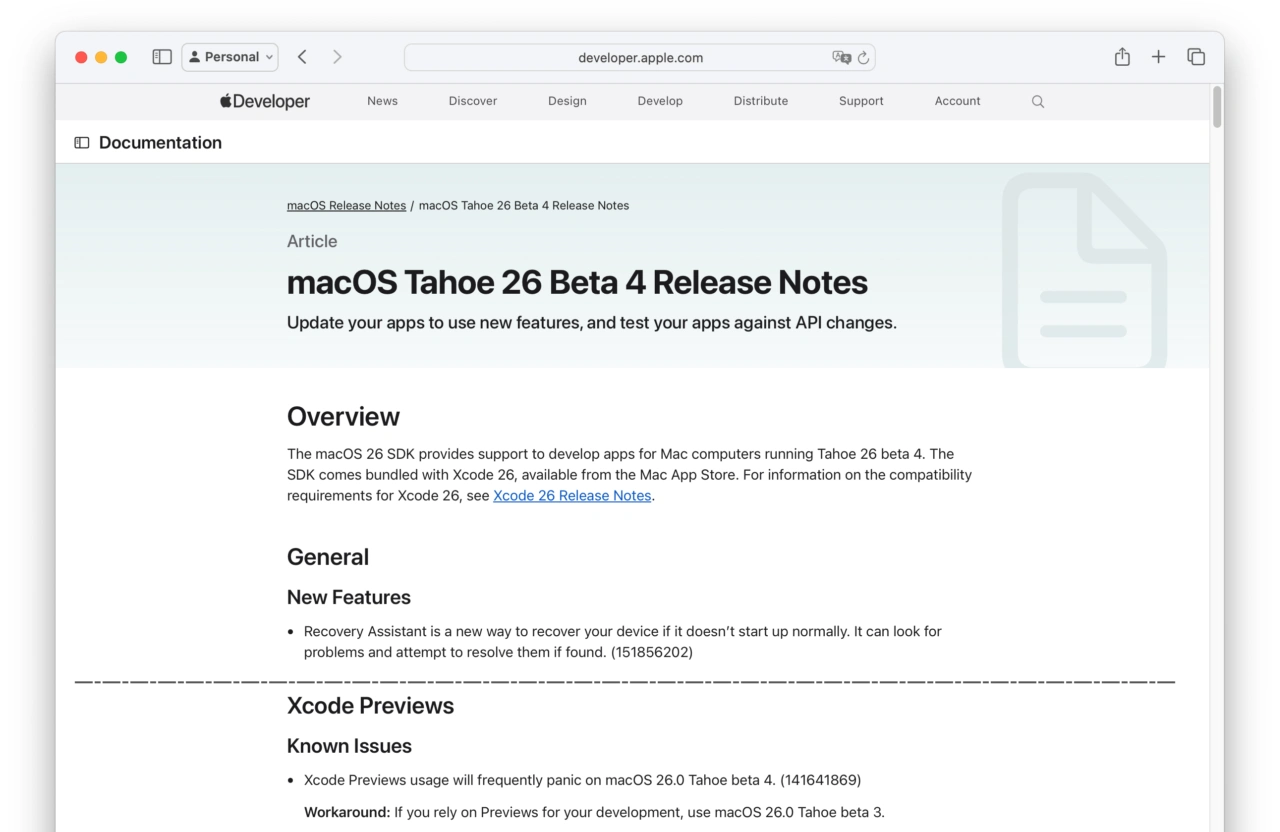
Task: Open the Distribute navigation item
Action: pyautogui.click(x=760, y=101)
